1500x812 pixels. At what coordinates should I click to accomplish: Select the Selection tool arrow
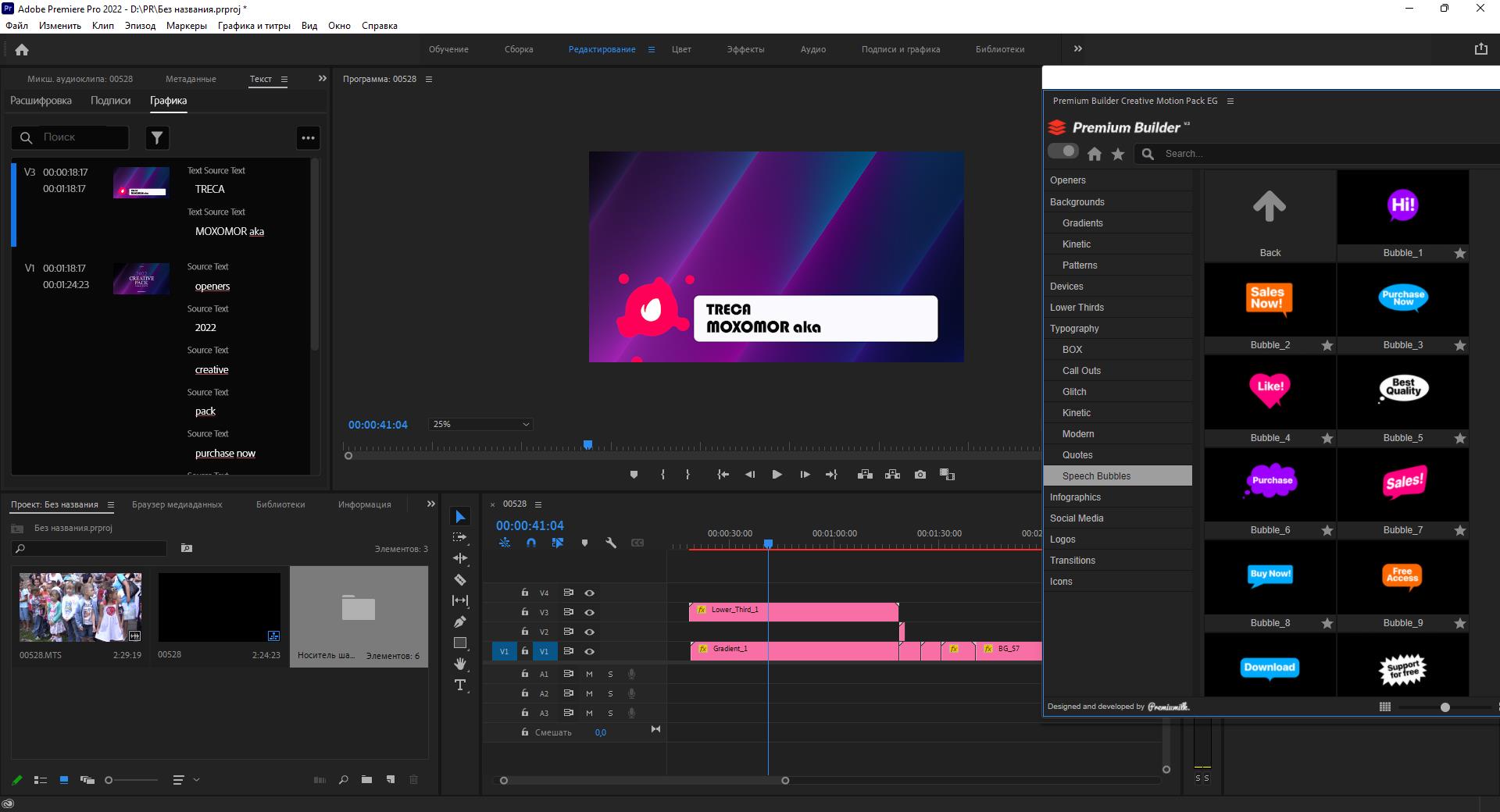(460, 517)
